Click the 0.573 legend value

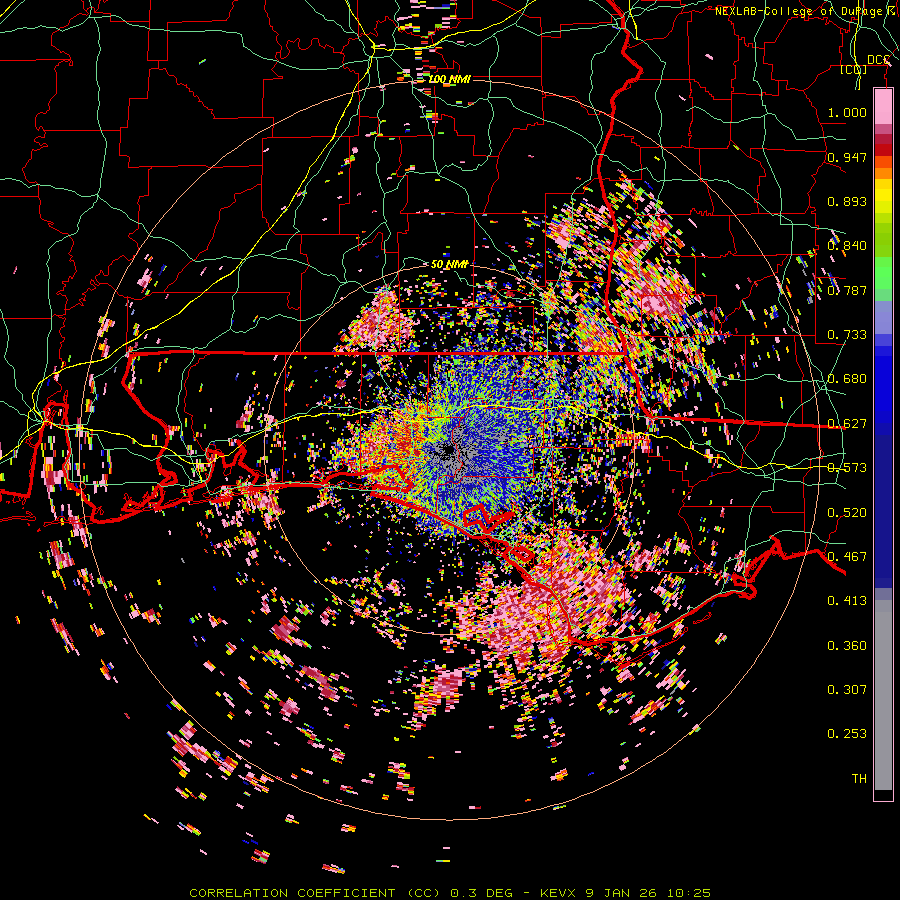pos(847,468)
